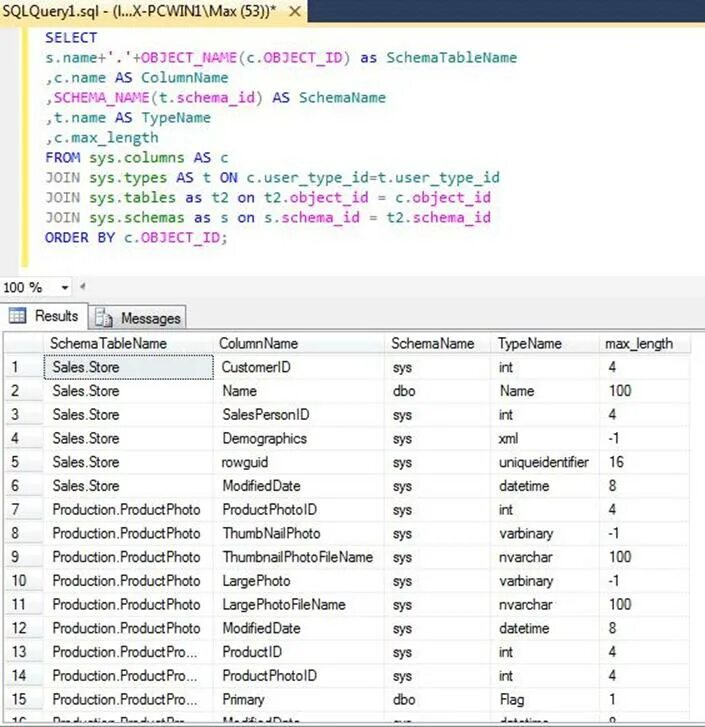Click the uniqueidentifier type cell
Viewport: 705px width, 727px height.
point(545,462)
